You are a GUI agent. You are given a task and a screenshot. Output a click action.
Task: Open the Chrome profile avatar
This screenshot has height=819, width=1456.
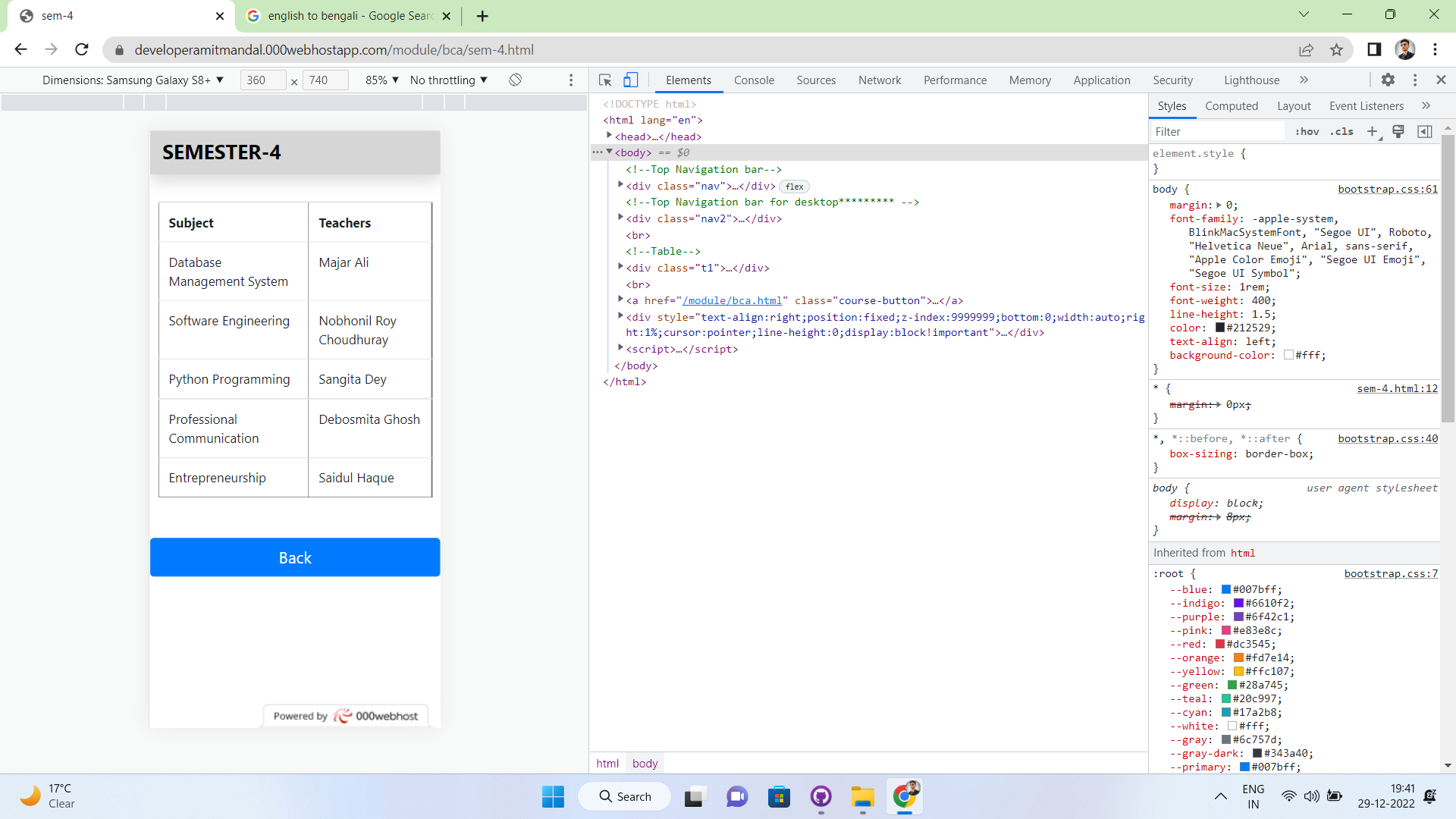1405,49
